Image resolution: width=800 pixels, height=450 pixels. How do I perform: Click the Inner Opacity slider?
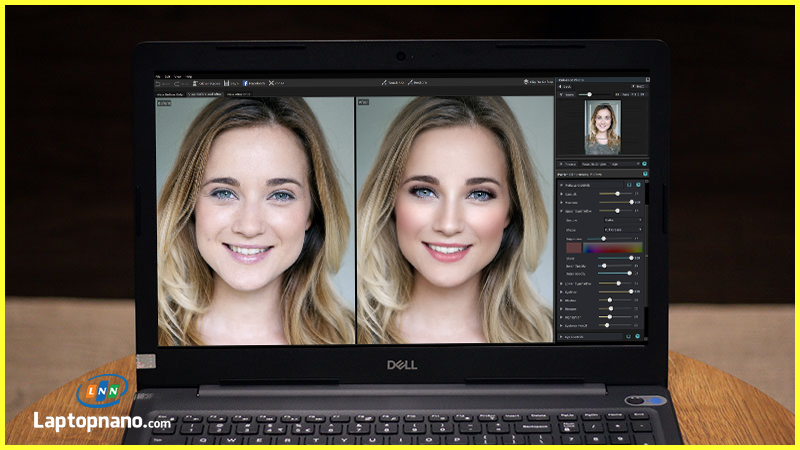click(616, 266)
